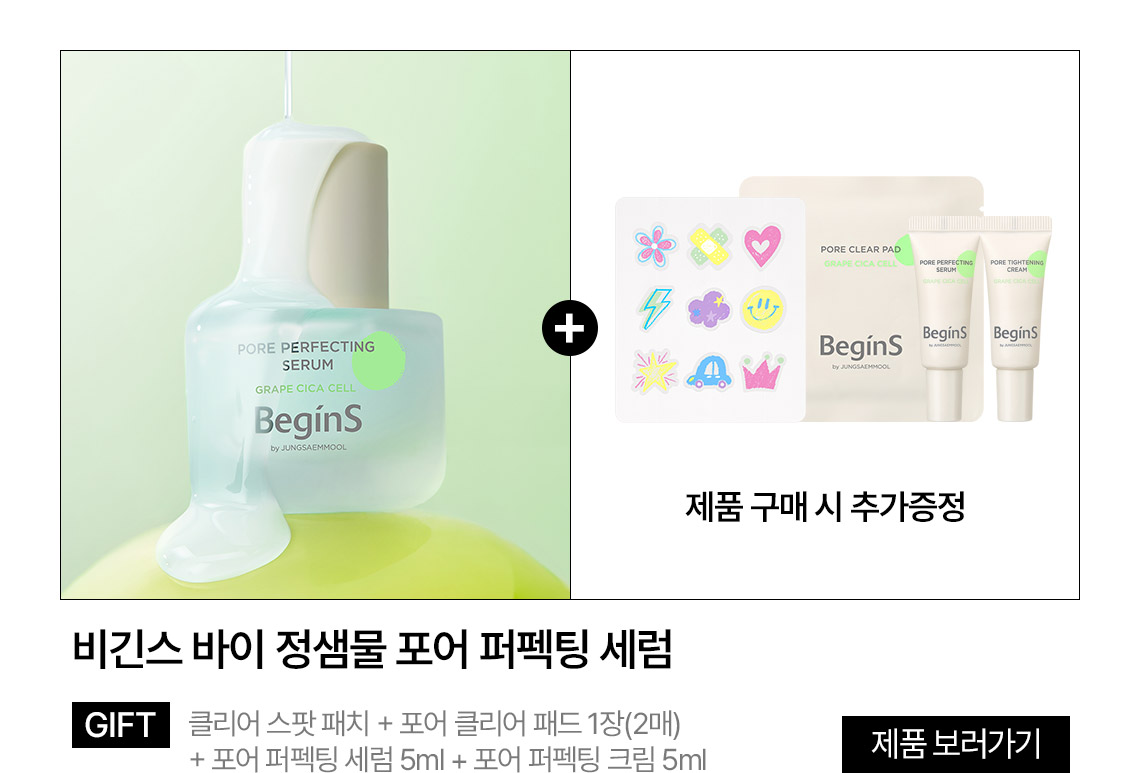
Task: Click the pink heart sticker patch
Action: (762, 245)
